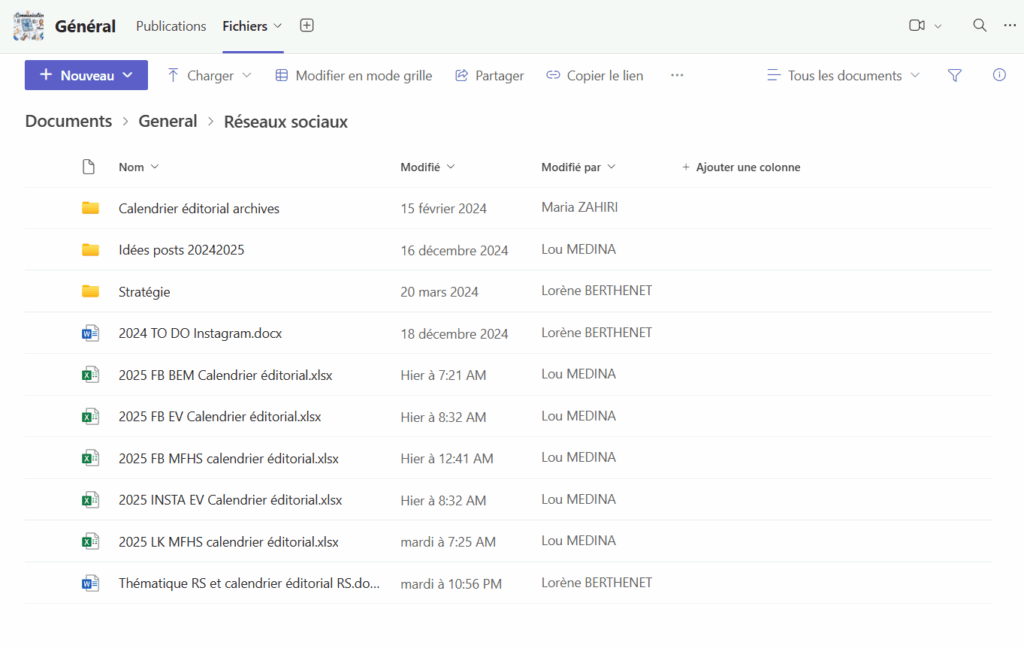Open Thématique RS et calendrier éditorial document
Viewport: 1024px width, 648px height.
click(249, 583)
